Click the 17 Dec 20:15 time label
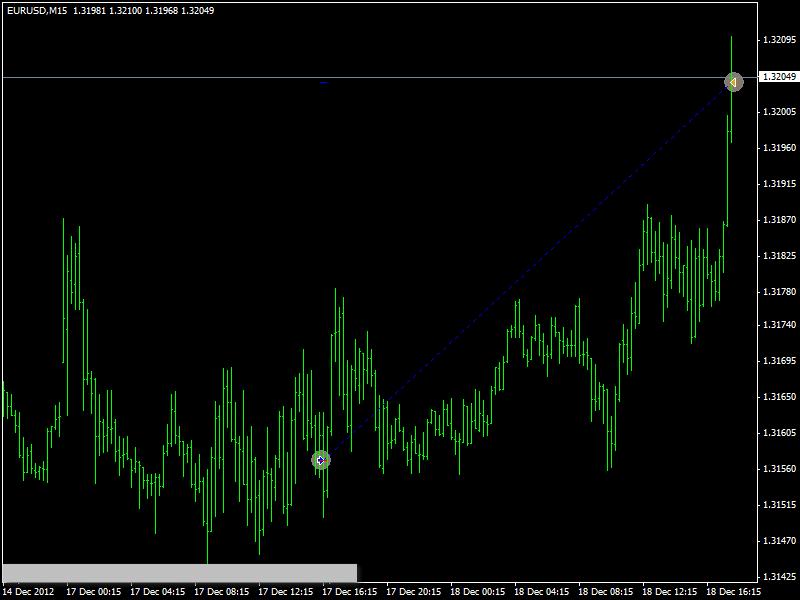 (414, 592)
